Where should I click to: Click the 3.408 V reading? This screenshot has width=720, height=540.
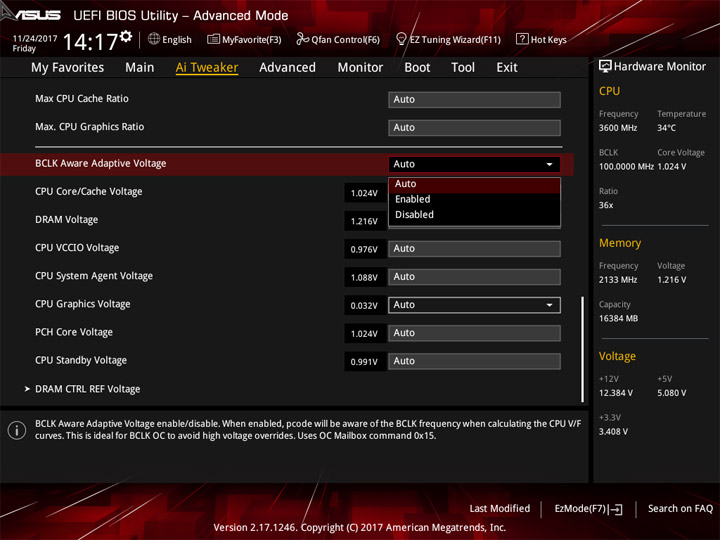(613, 432)
